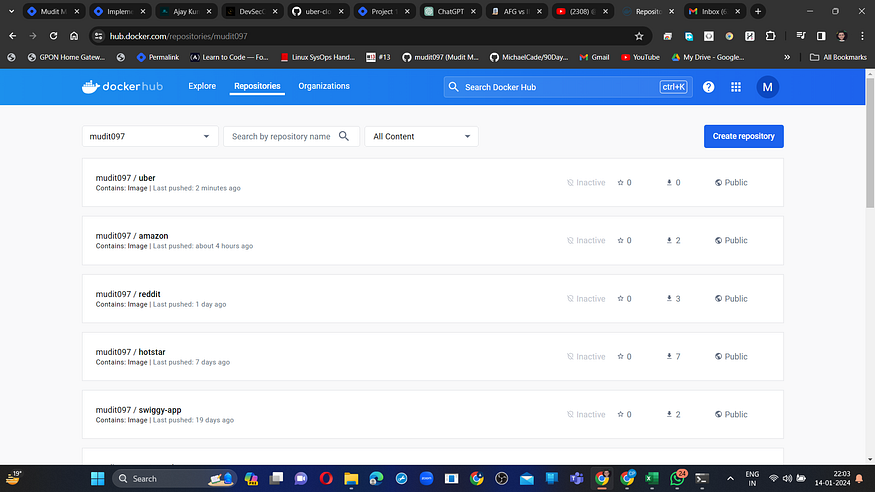Open the help question mark icon

708,87
